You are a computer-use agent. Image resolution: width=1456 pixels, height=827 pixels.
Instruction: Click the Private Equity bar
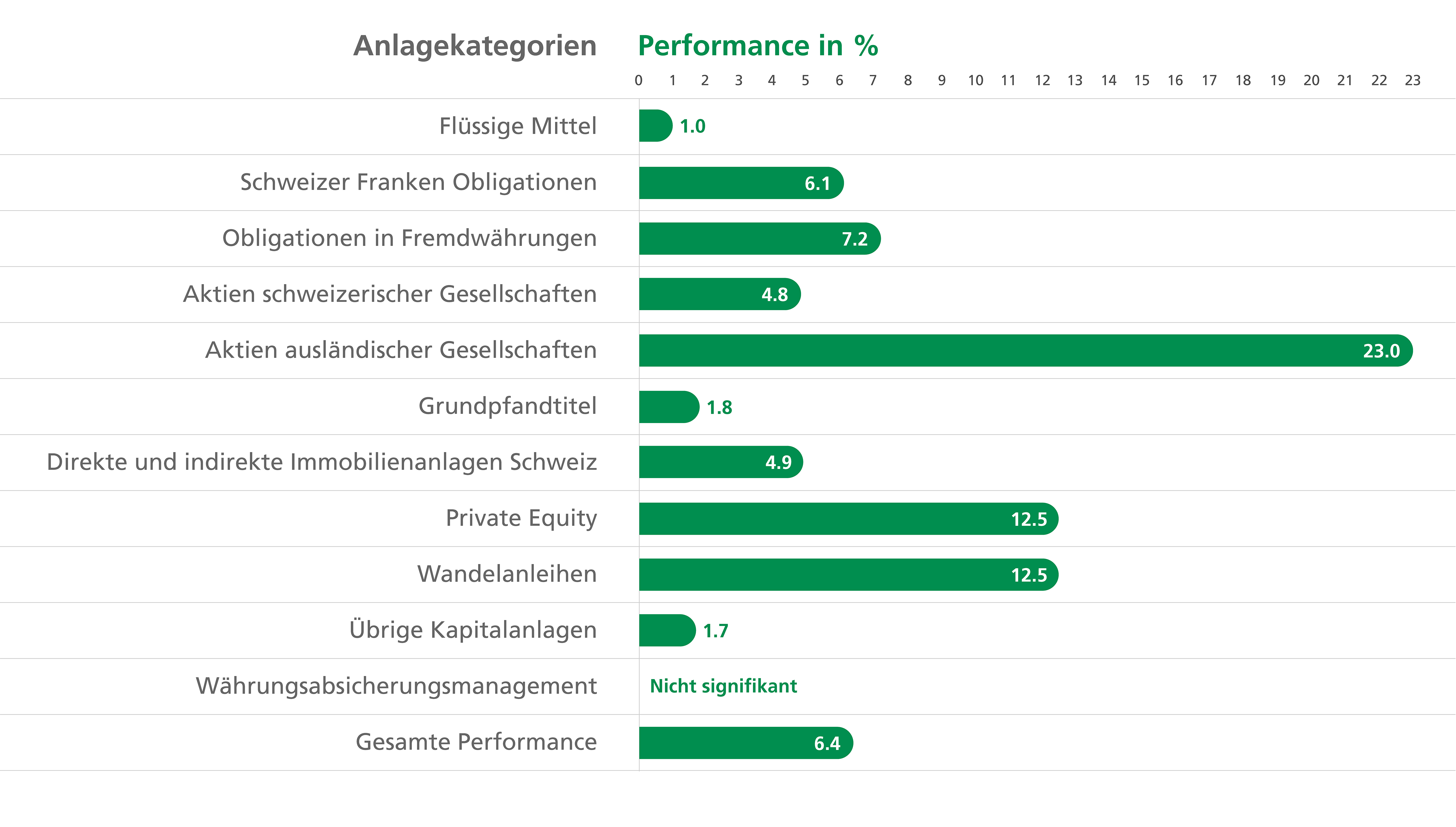coord(849,518)
